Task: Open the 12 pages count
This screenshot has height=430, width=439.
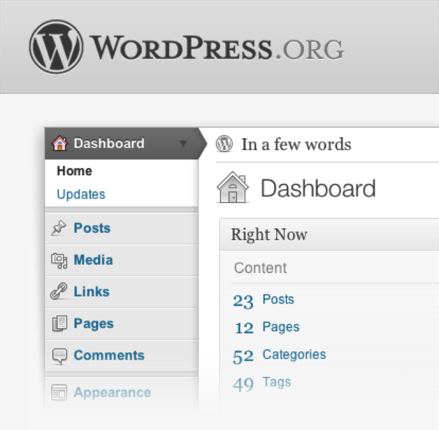Action: [244, 328]
